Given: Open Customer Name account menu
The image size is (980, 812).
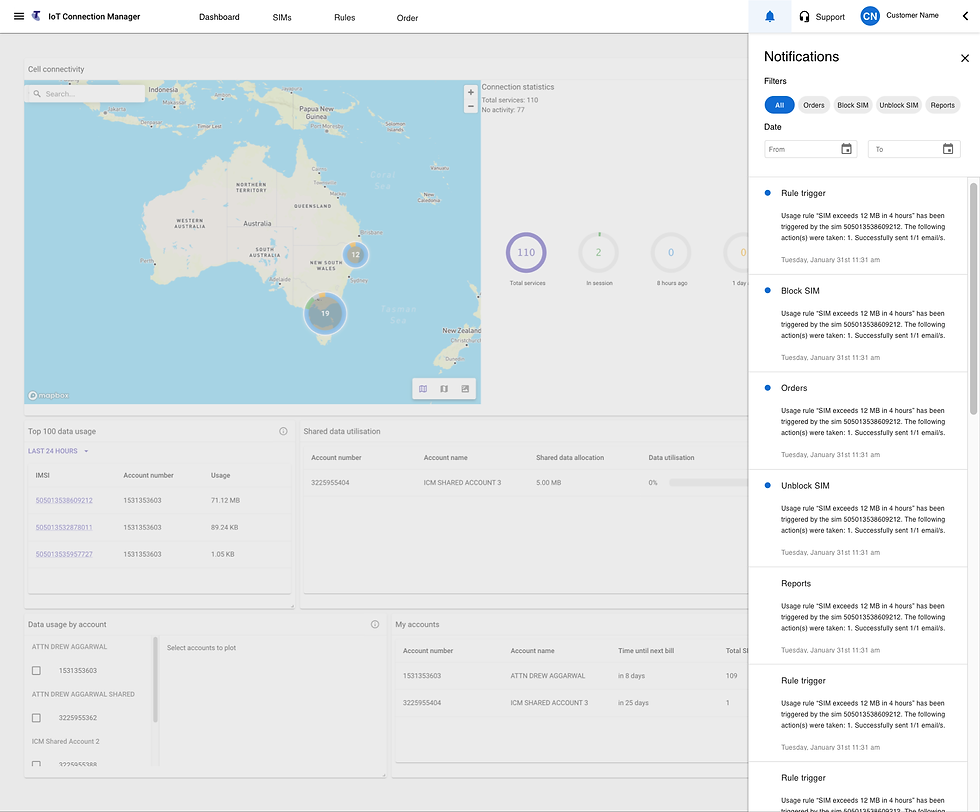Looking at the screenshot, I should 912,15.
